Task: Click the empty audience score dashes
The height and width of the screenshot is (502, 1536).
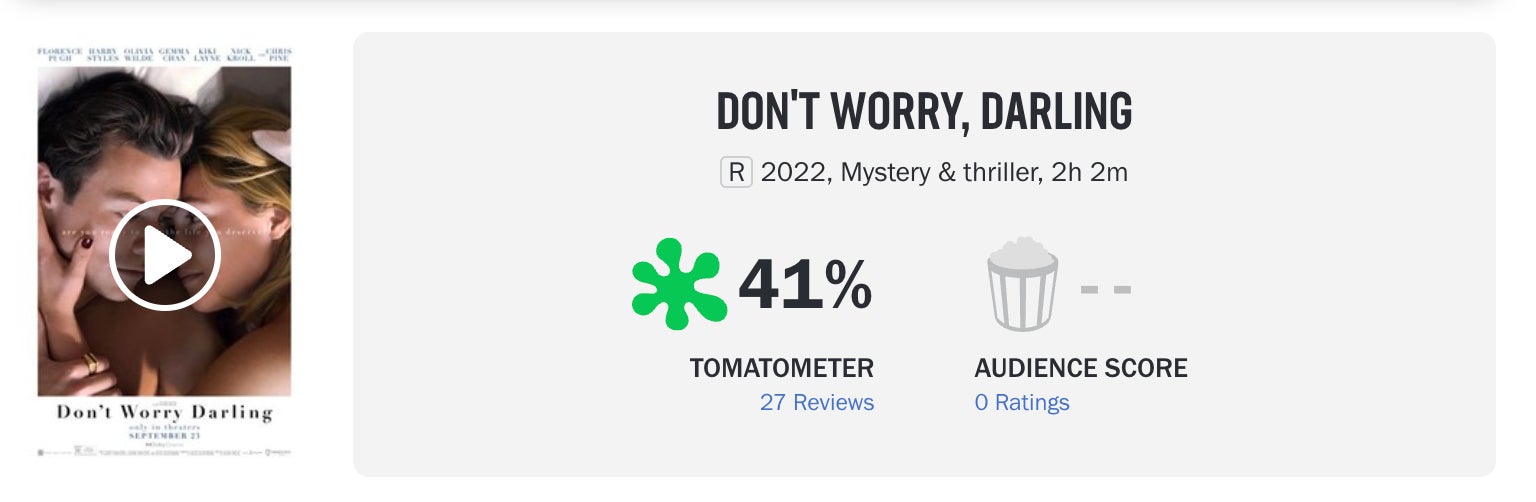Action: point(1106,290)
